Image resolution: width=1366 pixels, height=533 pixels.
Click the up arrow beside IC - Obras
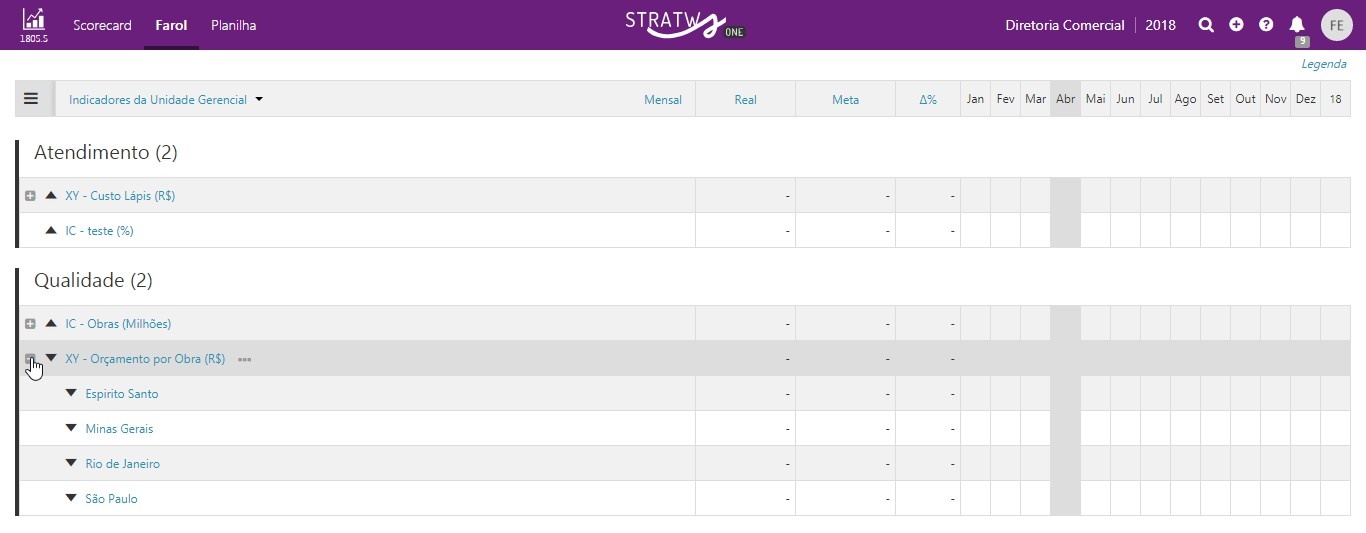coord(51,323)
